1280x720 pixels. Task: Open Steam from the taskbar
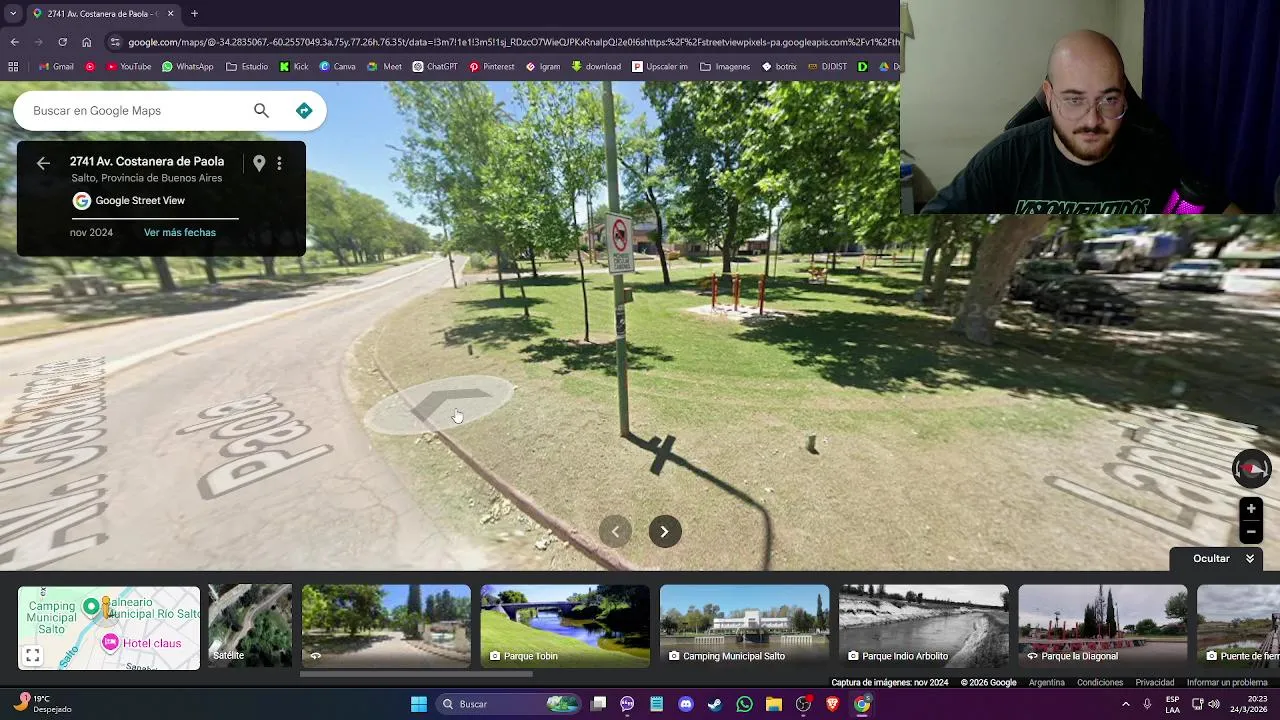coord(715,704)
